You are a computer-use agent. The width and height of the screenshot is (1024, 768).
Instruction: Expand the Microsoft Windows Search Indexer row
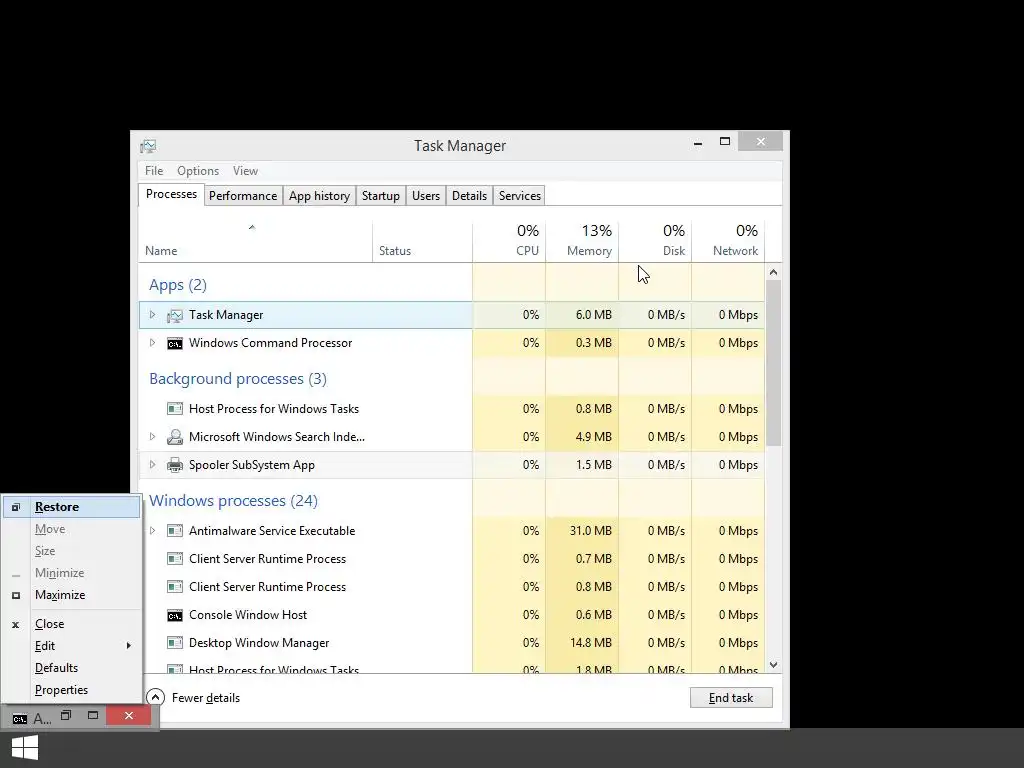[x=152, y=436]
